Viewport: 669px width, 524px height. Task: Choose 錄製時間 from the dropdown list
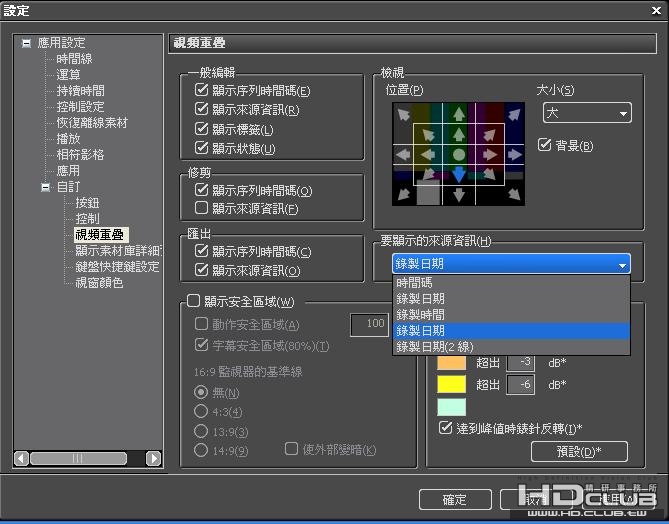(x=511, y=314)
